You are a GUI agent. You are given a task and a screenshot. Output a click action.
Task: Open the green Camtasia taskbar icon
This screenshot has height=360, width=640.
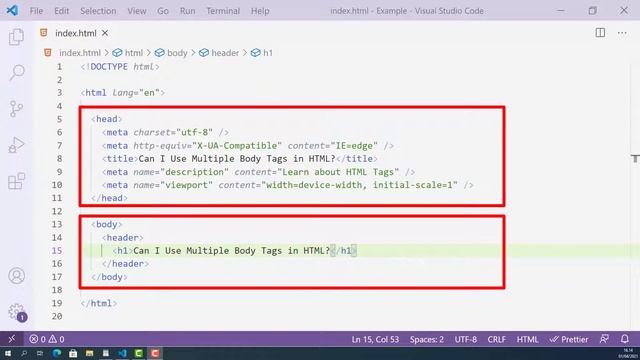pos(138,353)
